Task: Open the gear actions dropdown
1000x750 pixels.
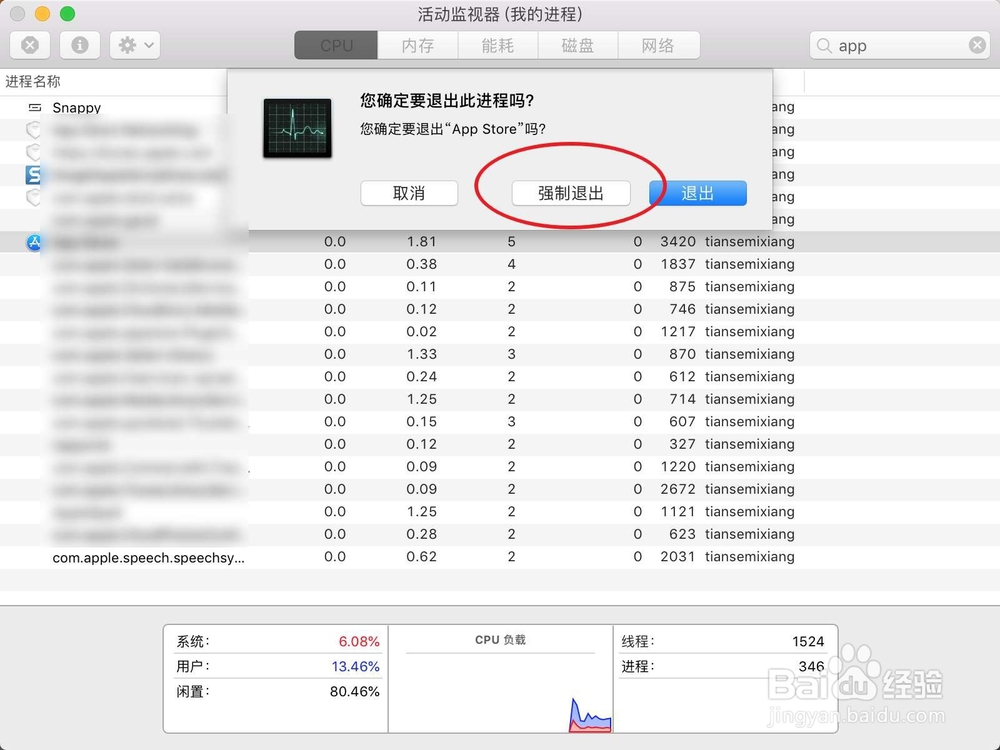Action: [135, 45]
